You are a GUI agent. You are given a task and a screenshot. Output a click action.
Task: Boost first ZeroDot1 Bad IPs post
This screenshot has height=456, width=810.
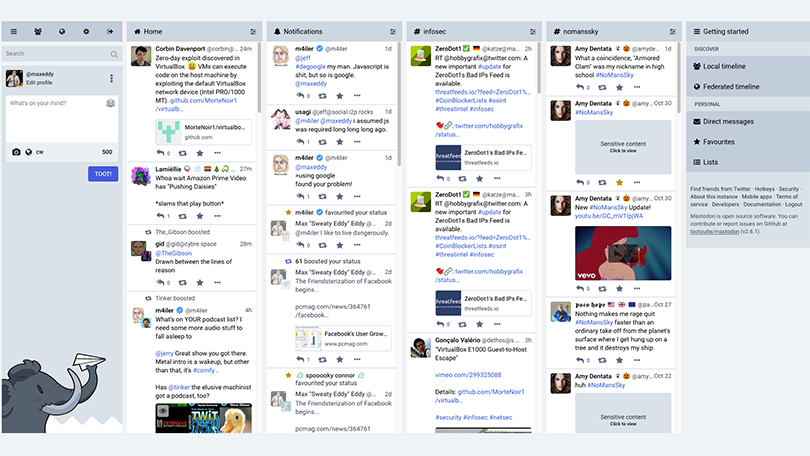(462, 178)
